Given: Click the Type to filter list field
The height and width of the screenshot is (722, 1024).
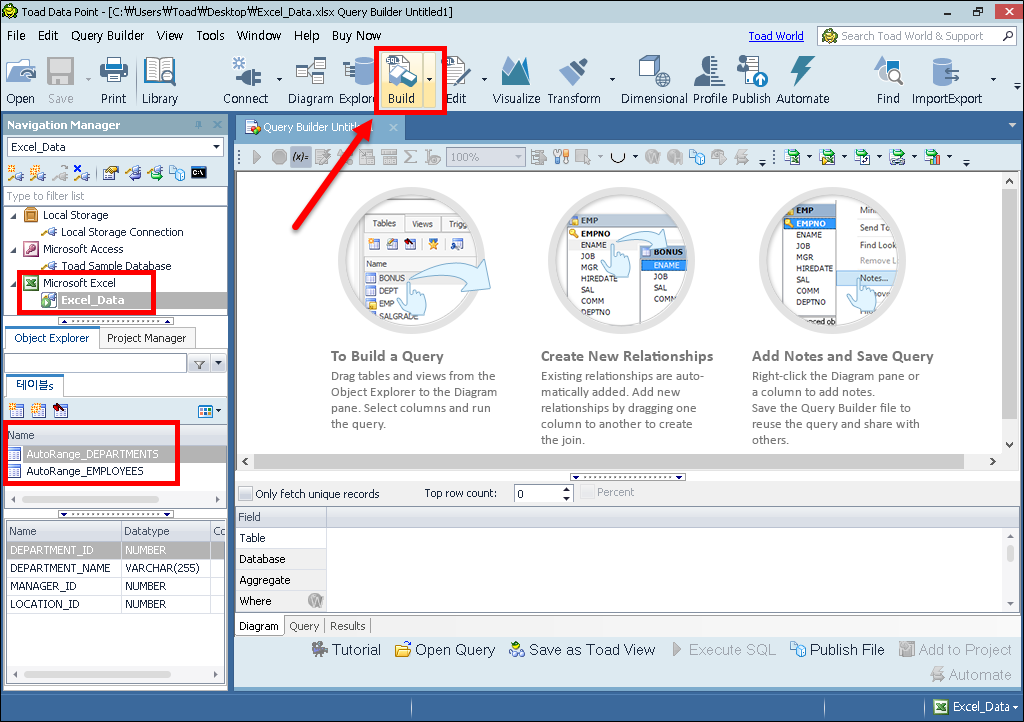Looking at the screenshot, I should coord(116,196).
